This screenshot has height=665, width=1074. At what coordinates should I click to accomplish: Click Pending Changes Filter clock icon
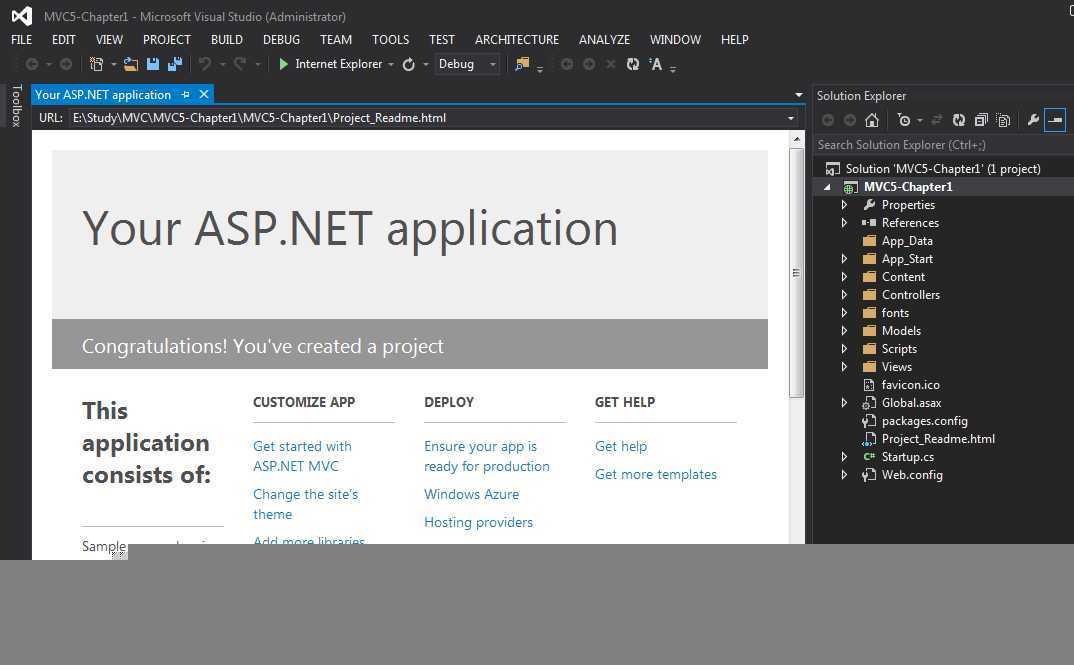[904, 121]
